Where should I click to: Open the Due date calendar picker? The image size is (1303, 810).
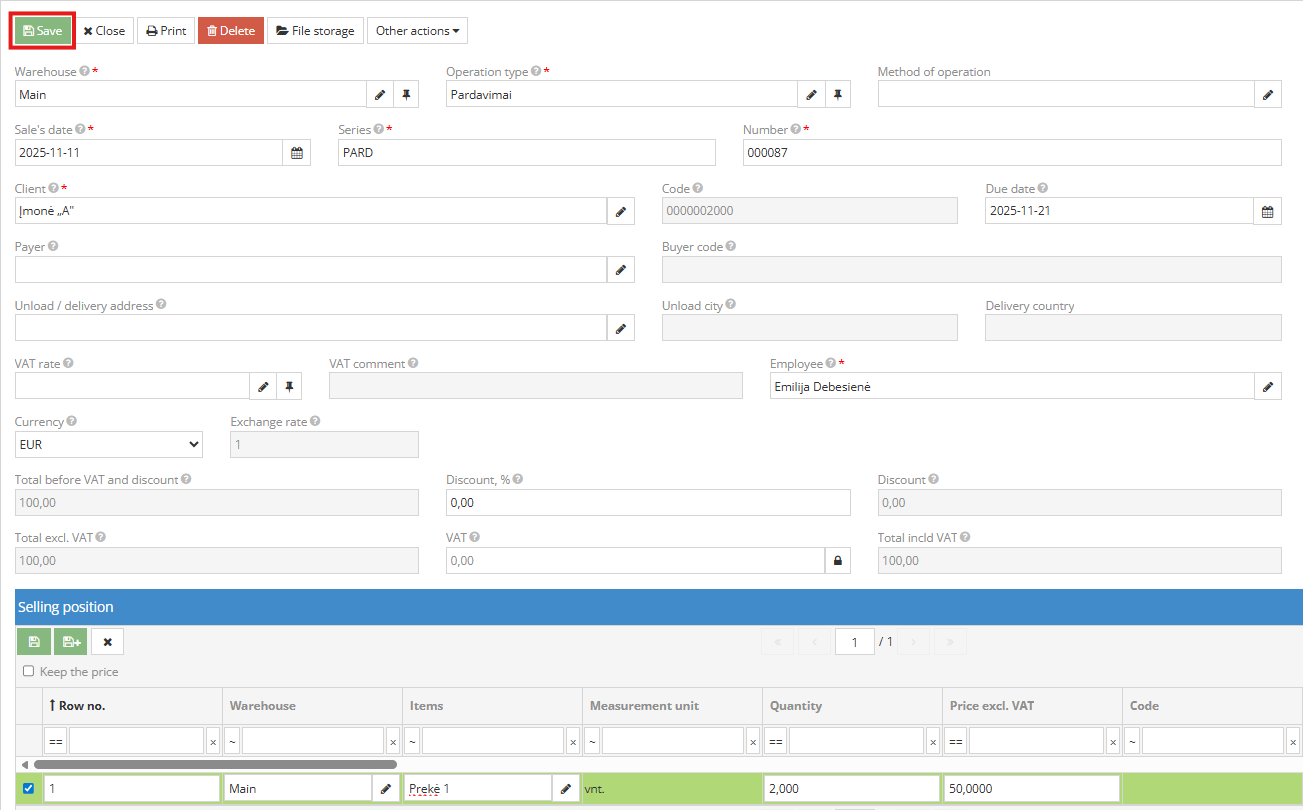[1267, 211]
